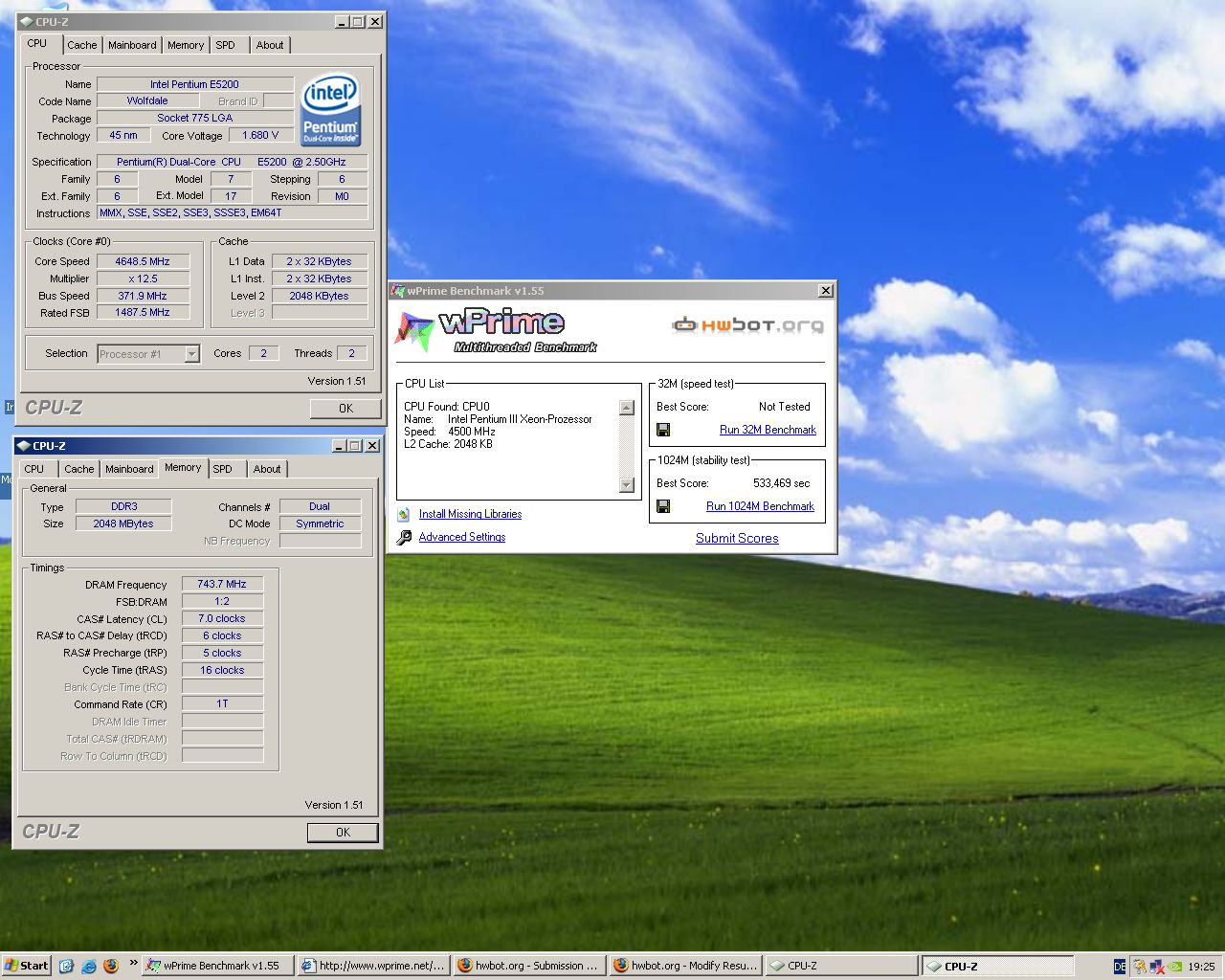Open Advanced Settings link in wPrime
The height and width of the screenshot is (980, 1225).
462,537
